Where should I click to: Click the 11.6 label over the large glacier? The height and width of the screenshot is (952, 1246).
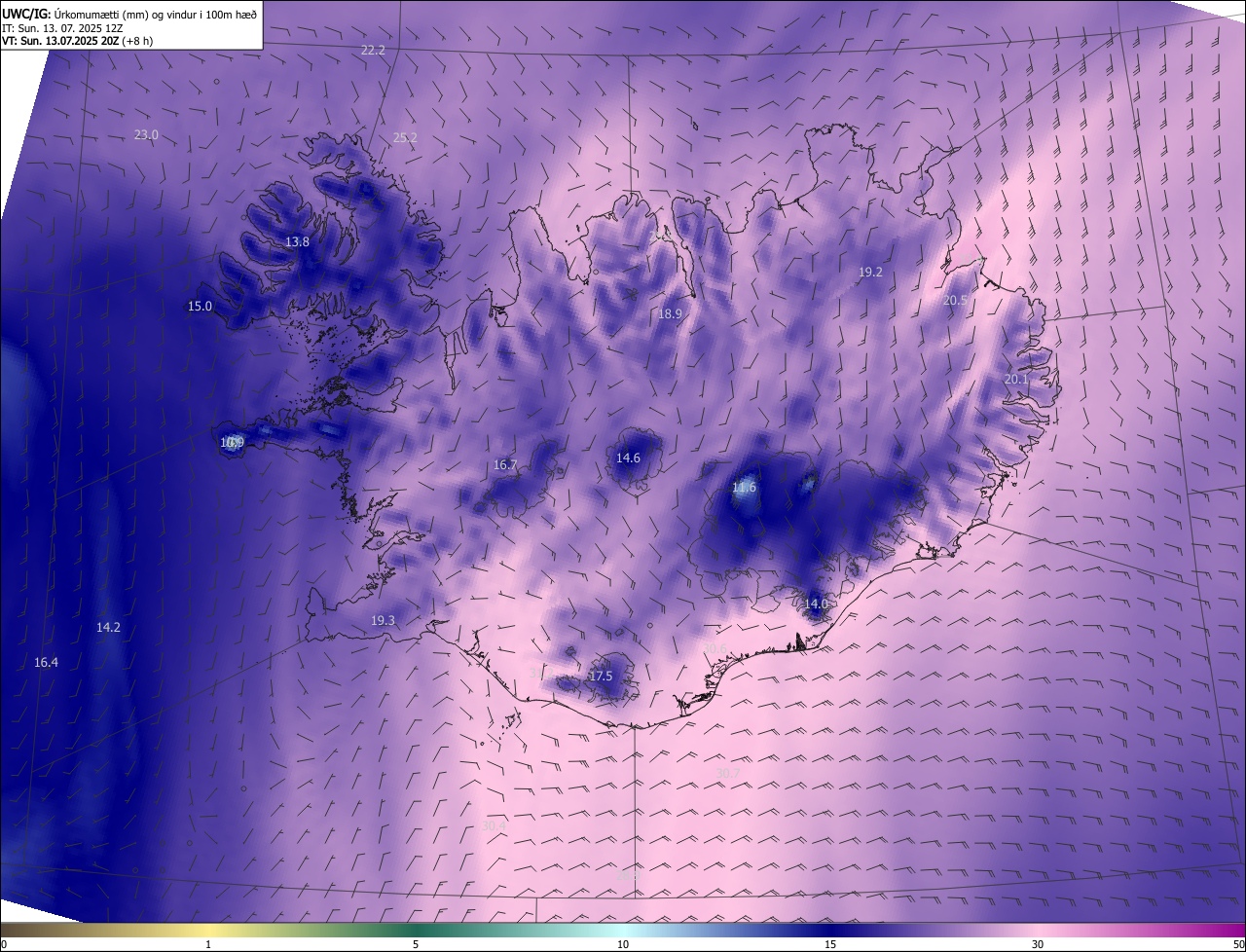744,488
